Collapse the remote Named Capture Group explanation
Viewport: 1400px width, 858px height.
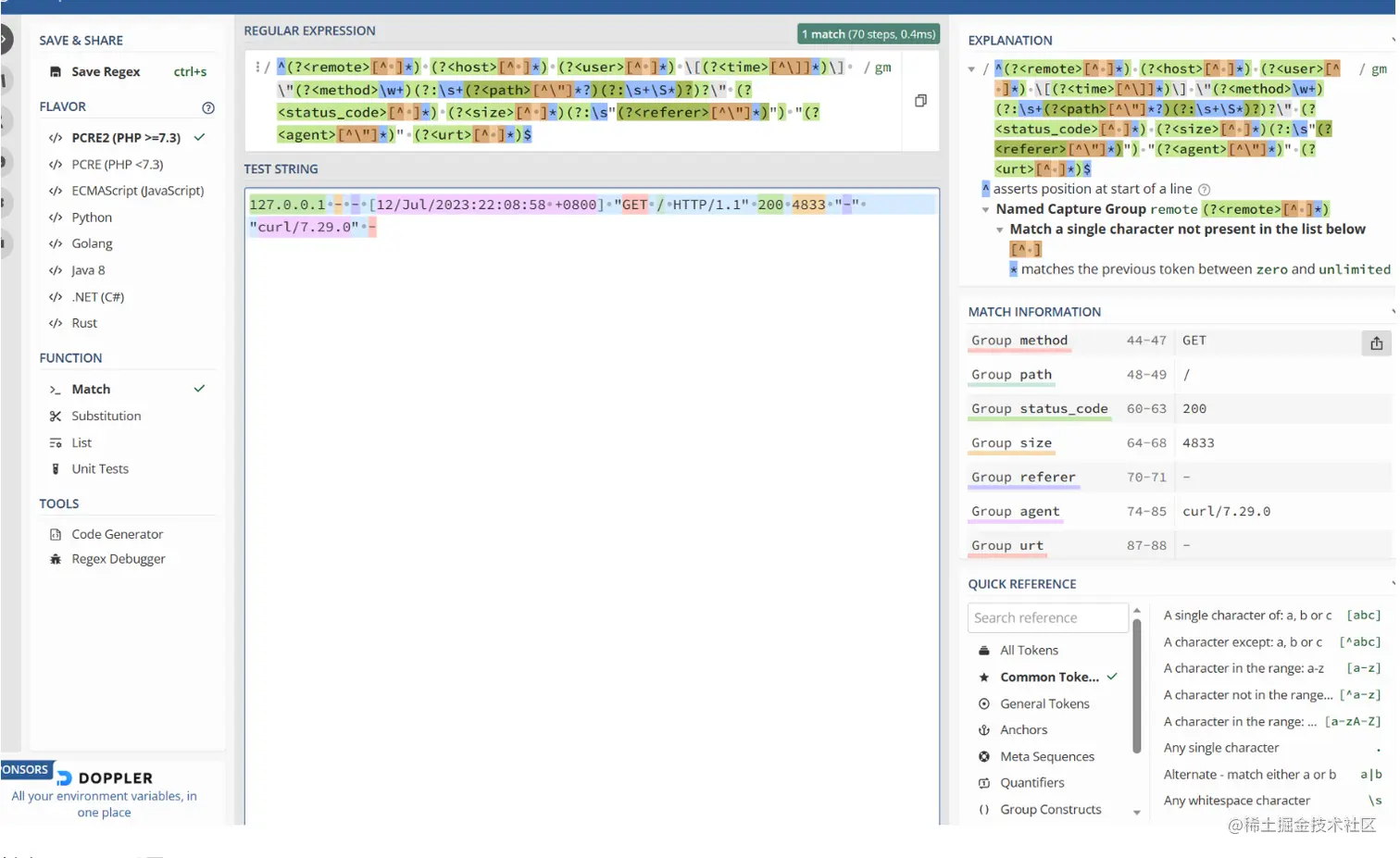tap(984, 208)
